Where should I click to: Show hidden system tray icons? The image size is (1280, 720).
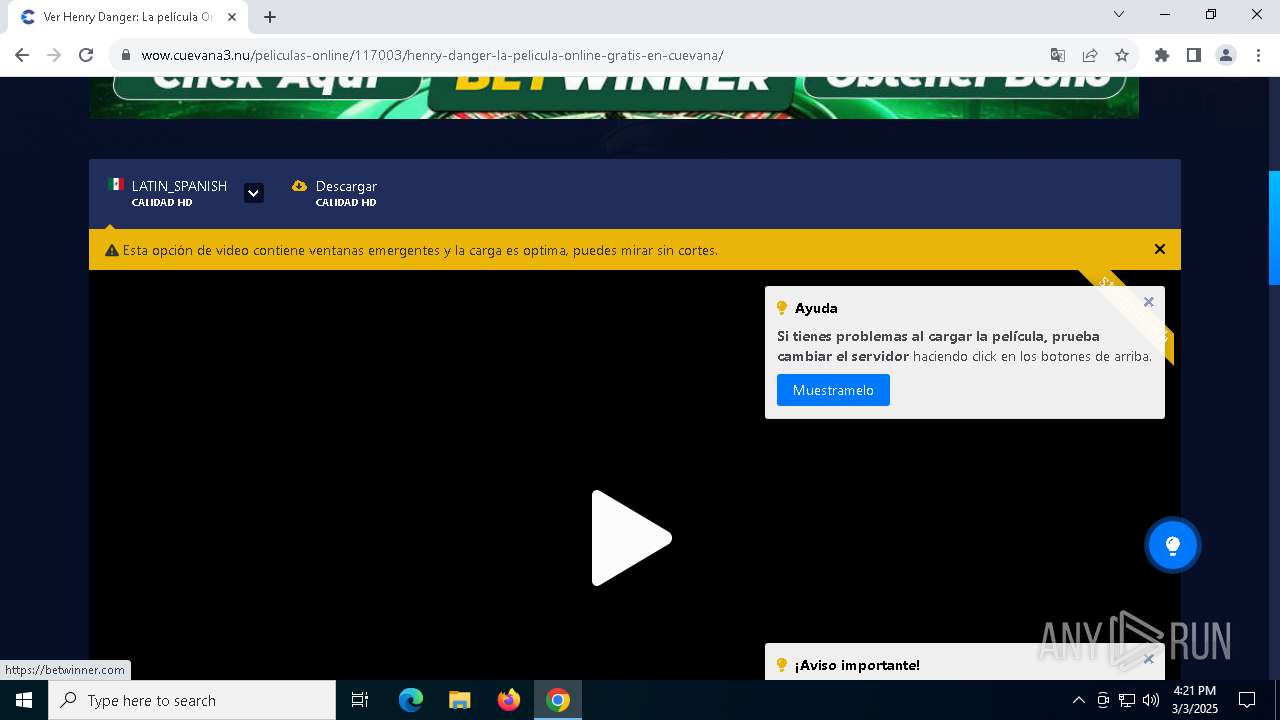pos(1078,700)
